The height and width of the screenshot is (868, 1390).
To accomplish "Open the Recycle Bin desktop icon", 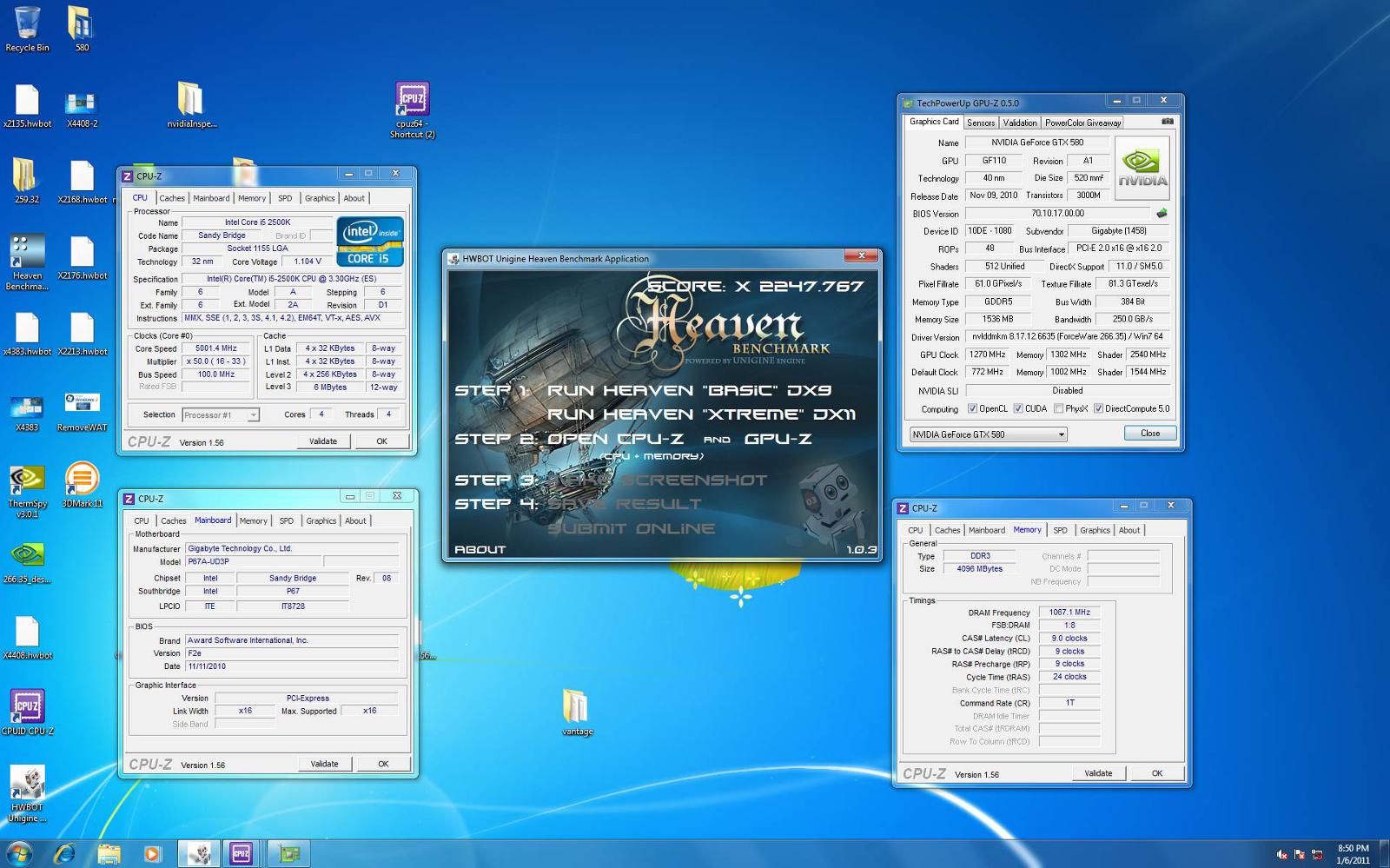I will click(27, 29).
